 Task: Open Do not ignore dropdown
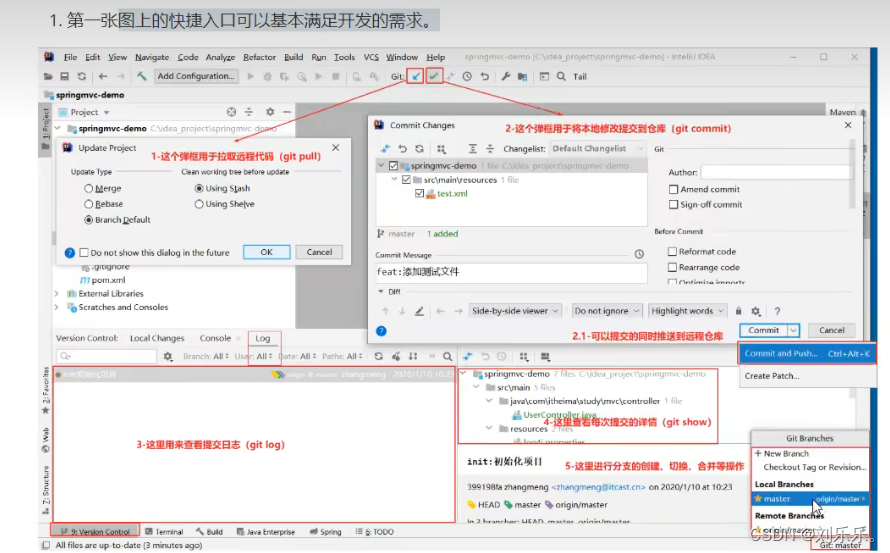(607, 311)
